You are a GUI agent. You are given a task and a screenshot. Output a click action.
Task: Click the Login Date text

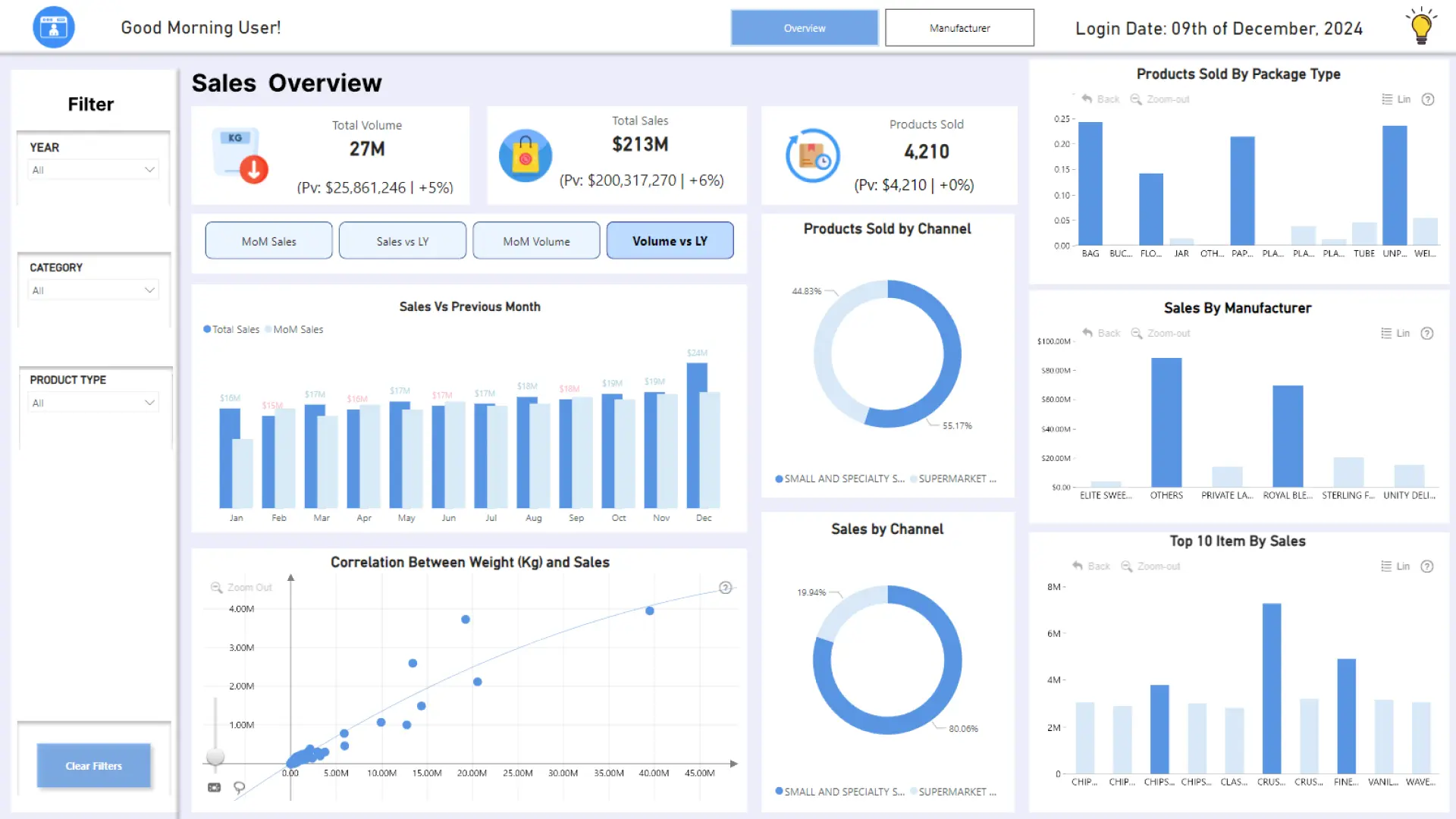(x=1219, y=29)
